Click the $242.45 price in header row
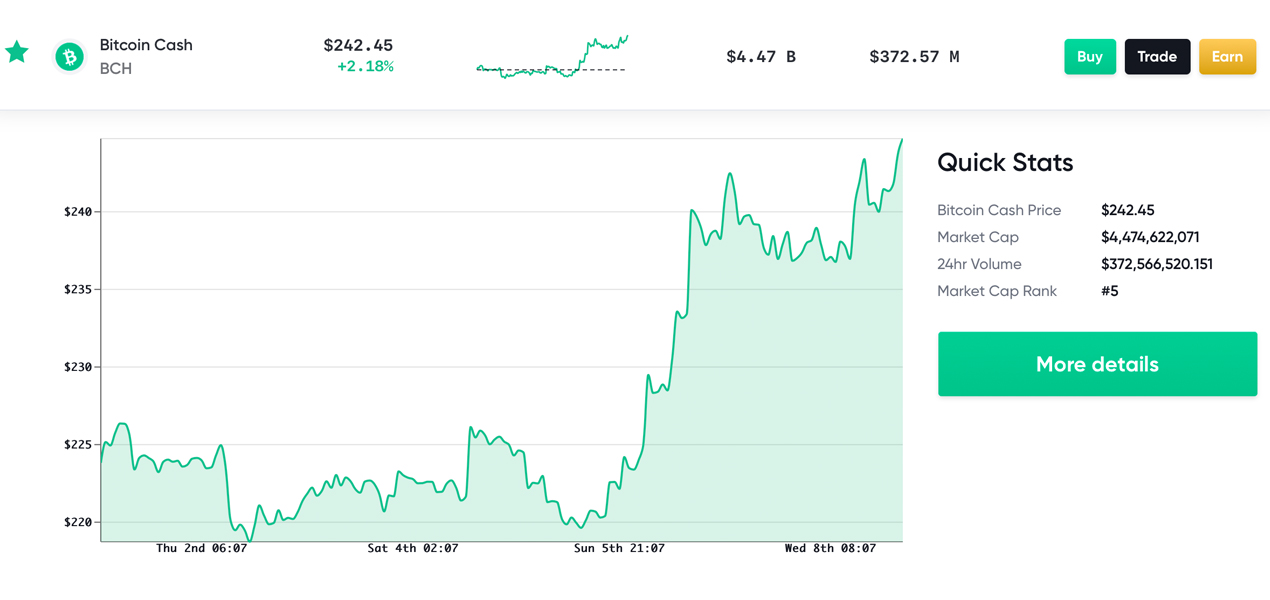The height and width of the screenshot is (600, 1270). click(x=358, y=45)
